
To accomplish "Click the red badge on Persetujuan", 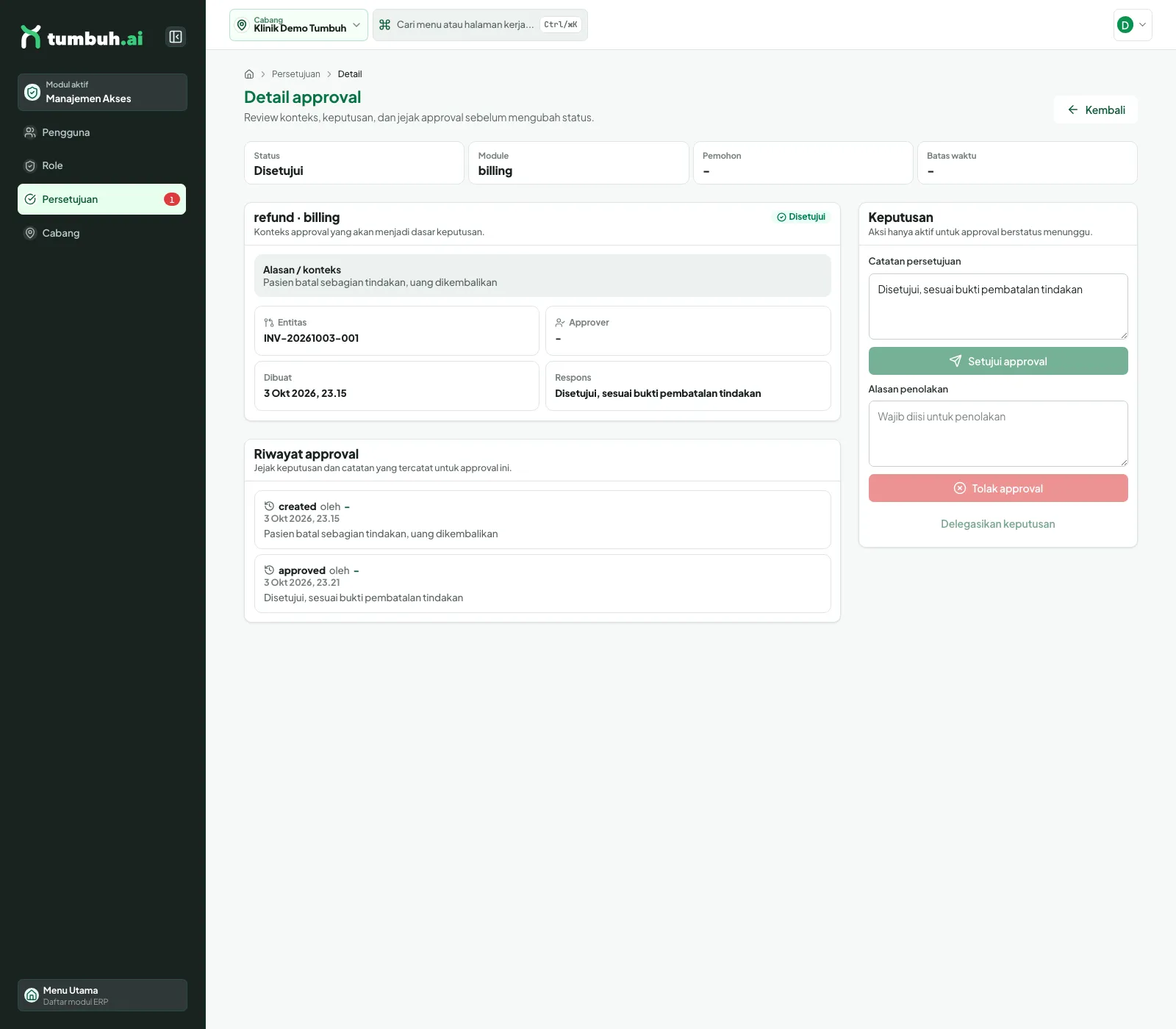I will coord(172,199).
